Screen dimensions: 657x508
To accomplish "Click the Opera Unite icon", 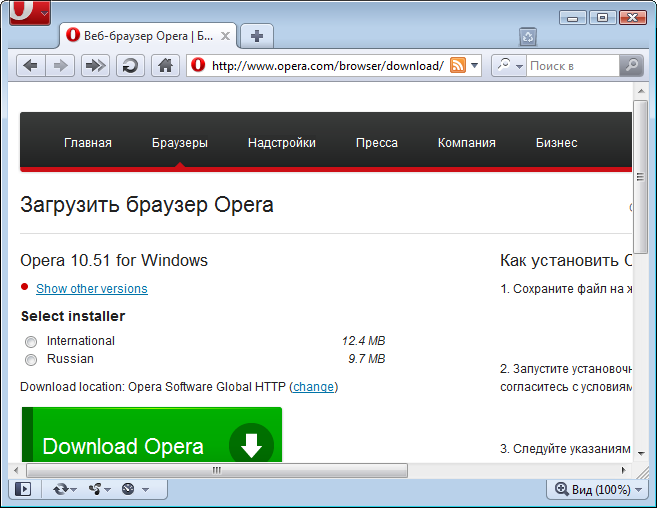I will pos(95,489).
